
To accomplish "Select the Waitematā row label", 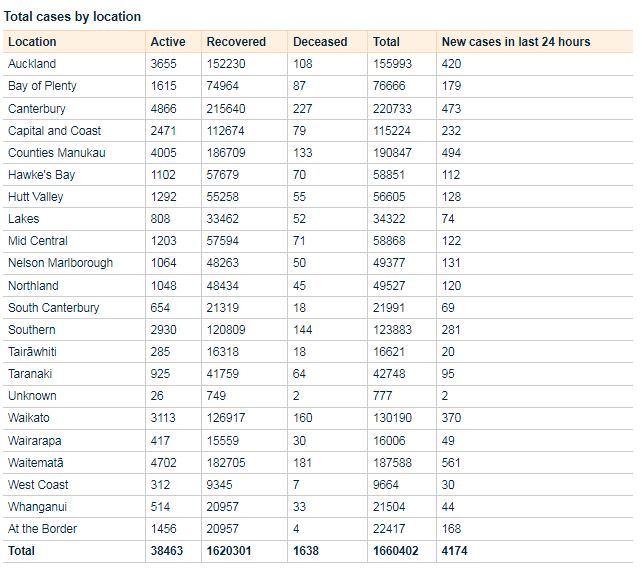I will 35,462.
